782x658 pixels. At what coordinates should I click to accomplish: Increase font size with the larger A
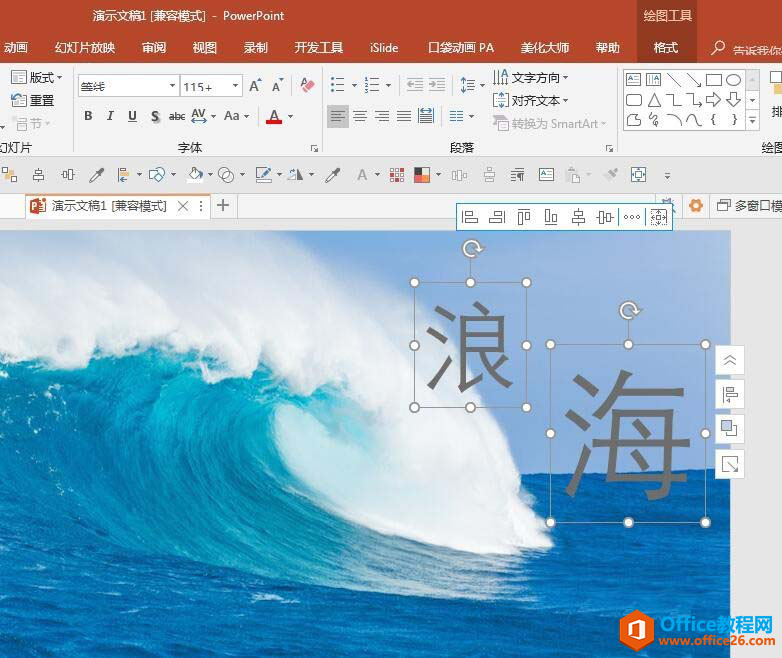pos(255,86)
